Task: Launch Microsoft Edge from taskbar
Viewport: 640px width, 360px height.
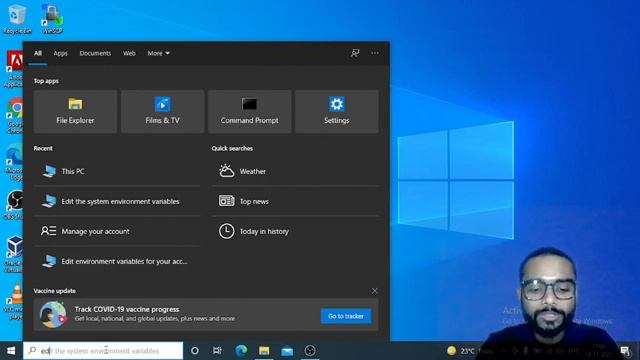Action: click(241, 351)
